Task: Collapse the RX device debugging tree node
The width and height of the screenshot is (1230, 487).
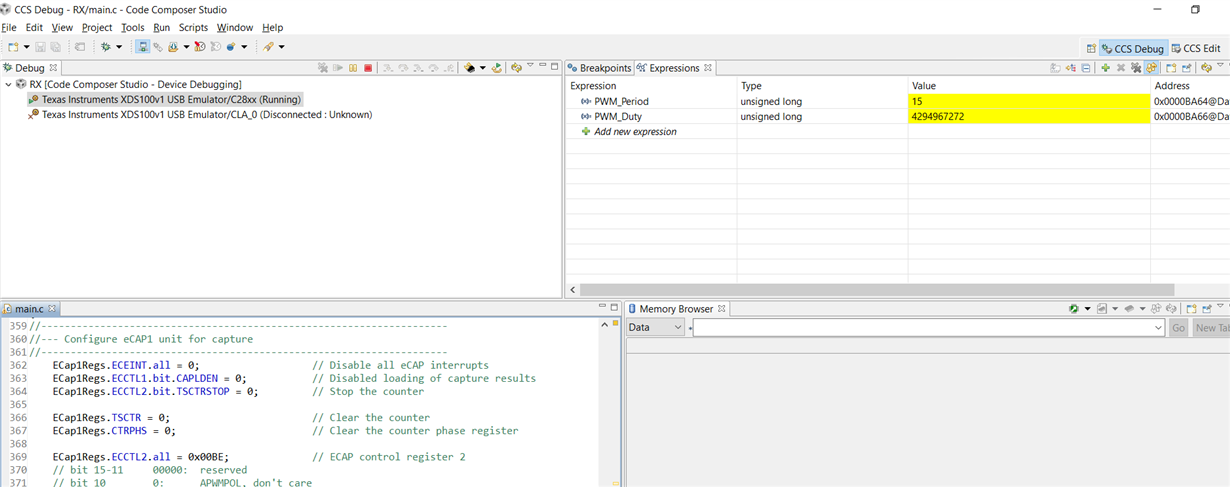Action: (8, 85)
